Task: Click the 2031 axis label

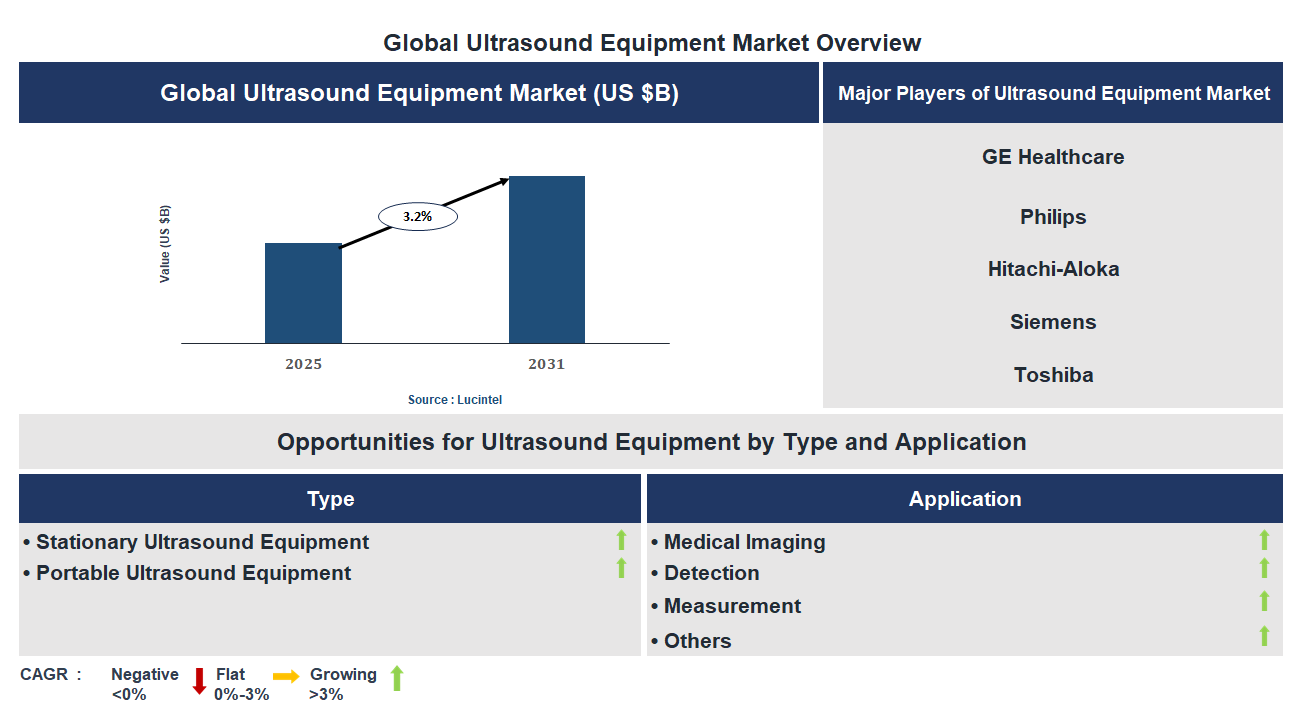Action: pos(547,364)
